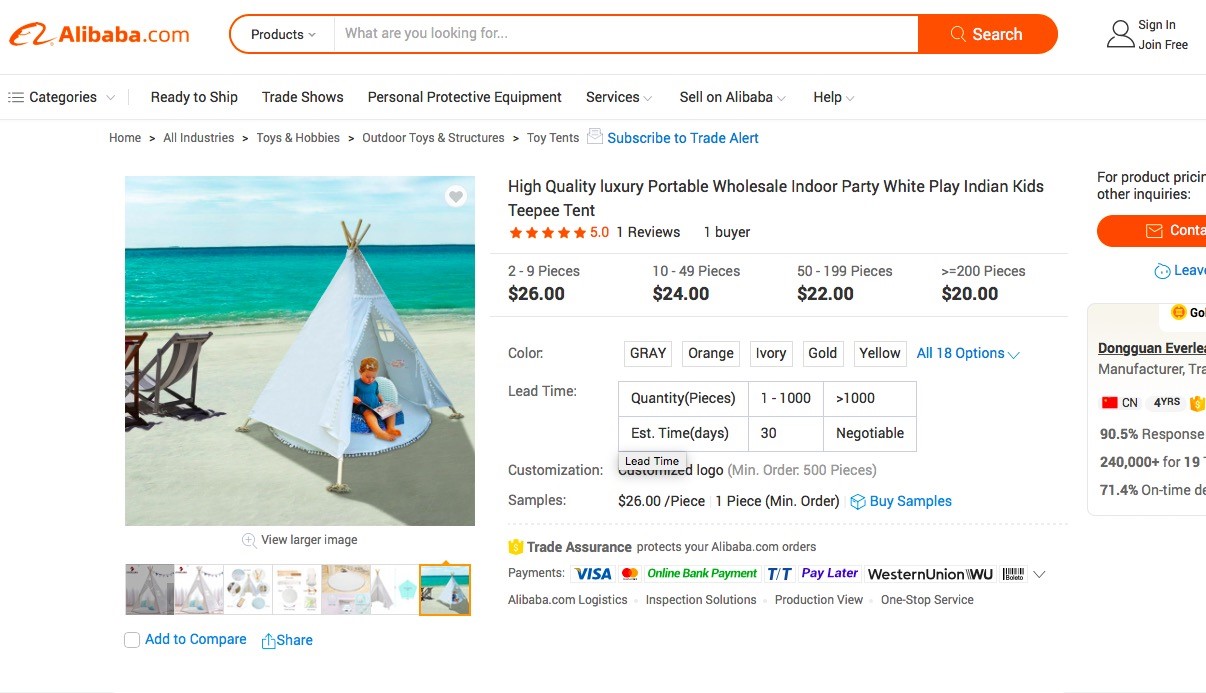The width and height of the screenshot is (1206, 693).
Task: Select the beach tent thumbnail image
Action: (445, 590)
